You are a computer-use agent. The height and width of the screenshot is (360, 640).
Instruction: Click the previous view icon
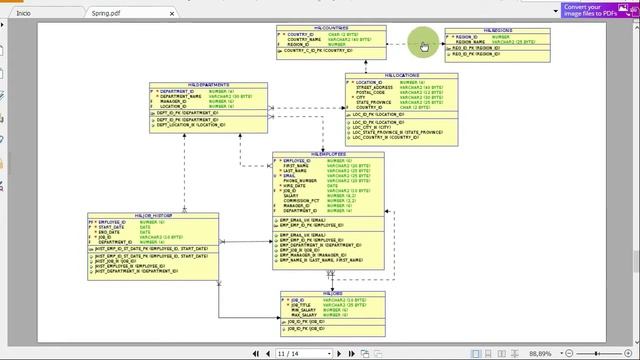tap(365, 353)
